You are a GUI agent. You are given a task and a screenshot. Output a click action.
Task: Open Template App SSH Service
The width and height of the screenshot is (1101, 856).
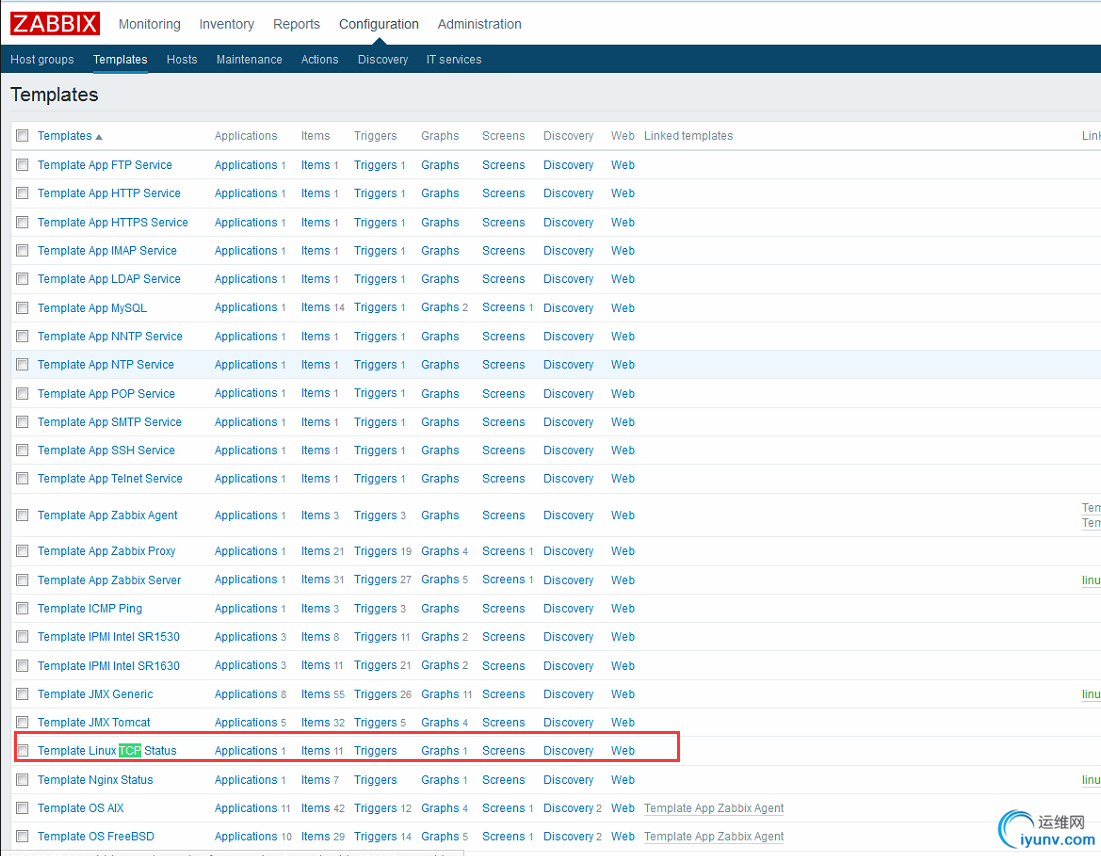106,450
